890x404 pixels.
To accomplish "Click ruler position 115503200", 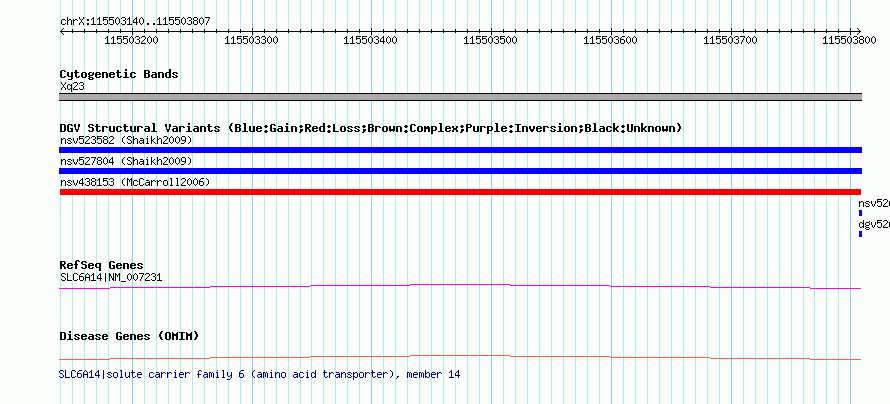I will click(x=132, y=40).
